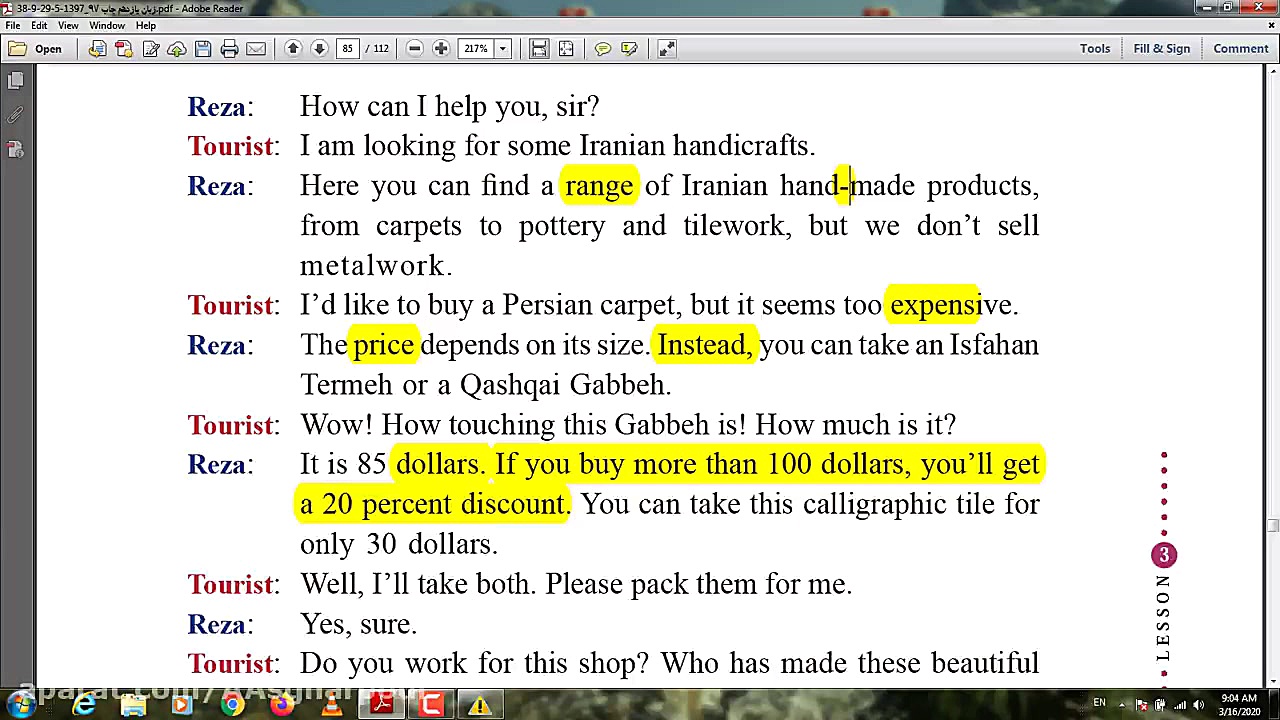The image size is (1280, 720).
Task: Expand the zoom level dropdown arrow
Action: coord(503,48)
